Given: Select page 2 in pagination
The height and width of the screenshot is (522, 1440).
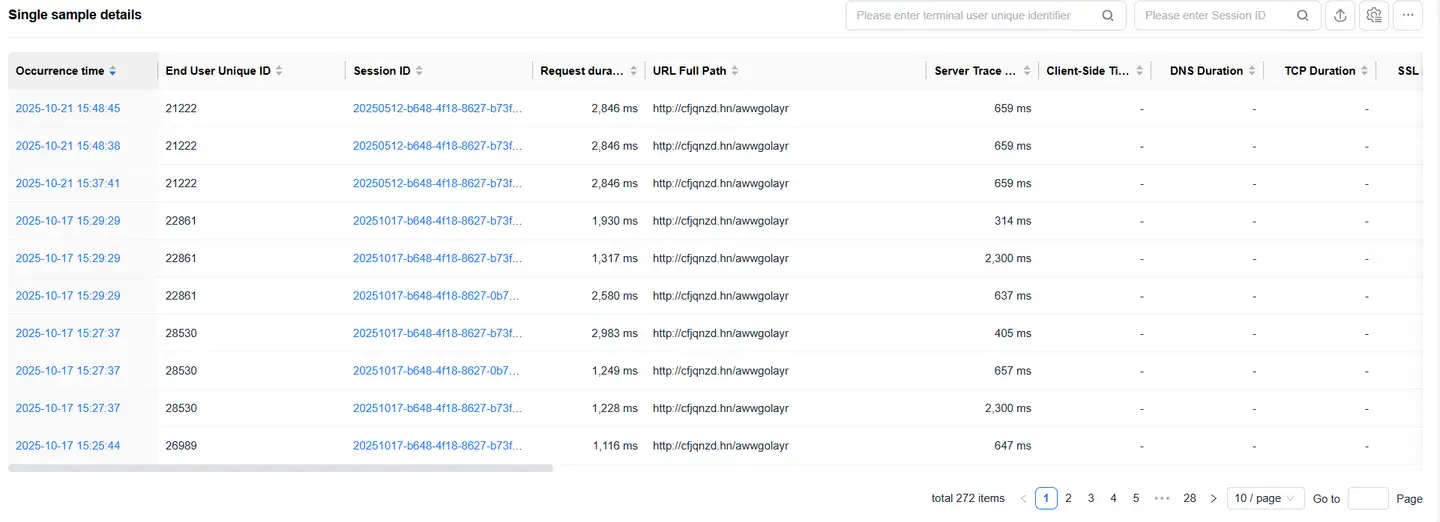Looking at the screenshot, I should (1068, 498).
